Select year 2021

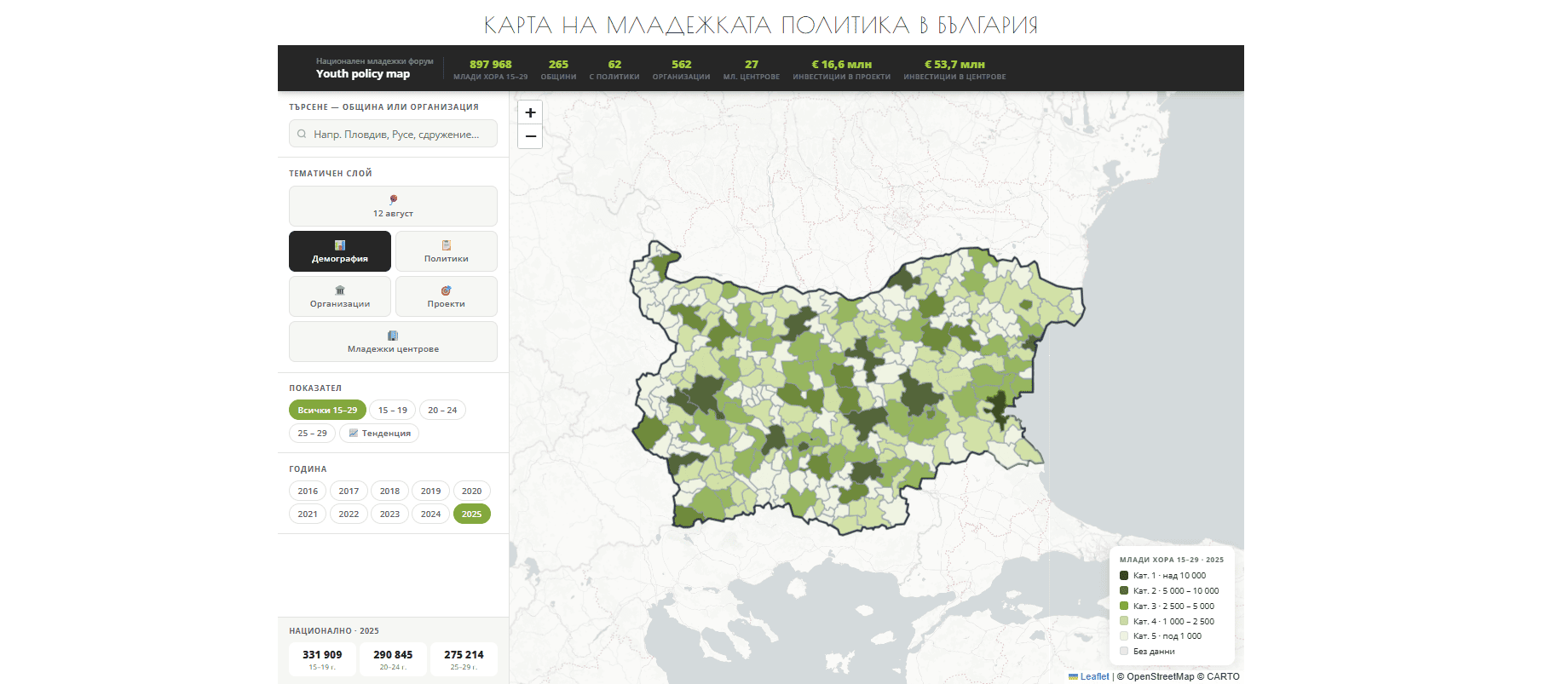[308, 514]
